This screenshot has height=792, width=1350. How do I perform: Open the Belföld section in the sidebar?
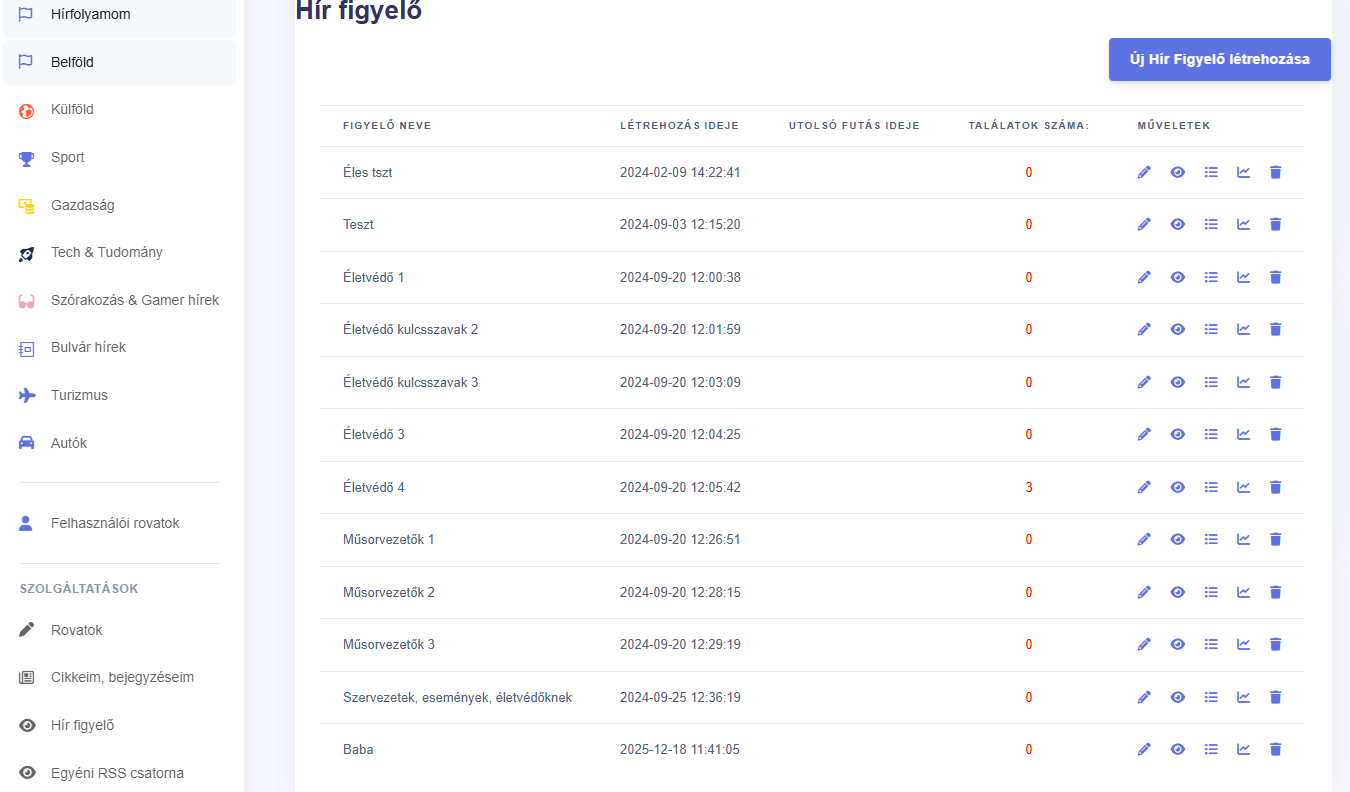pyautogui.click(x=70, y=61)
